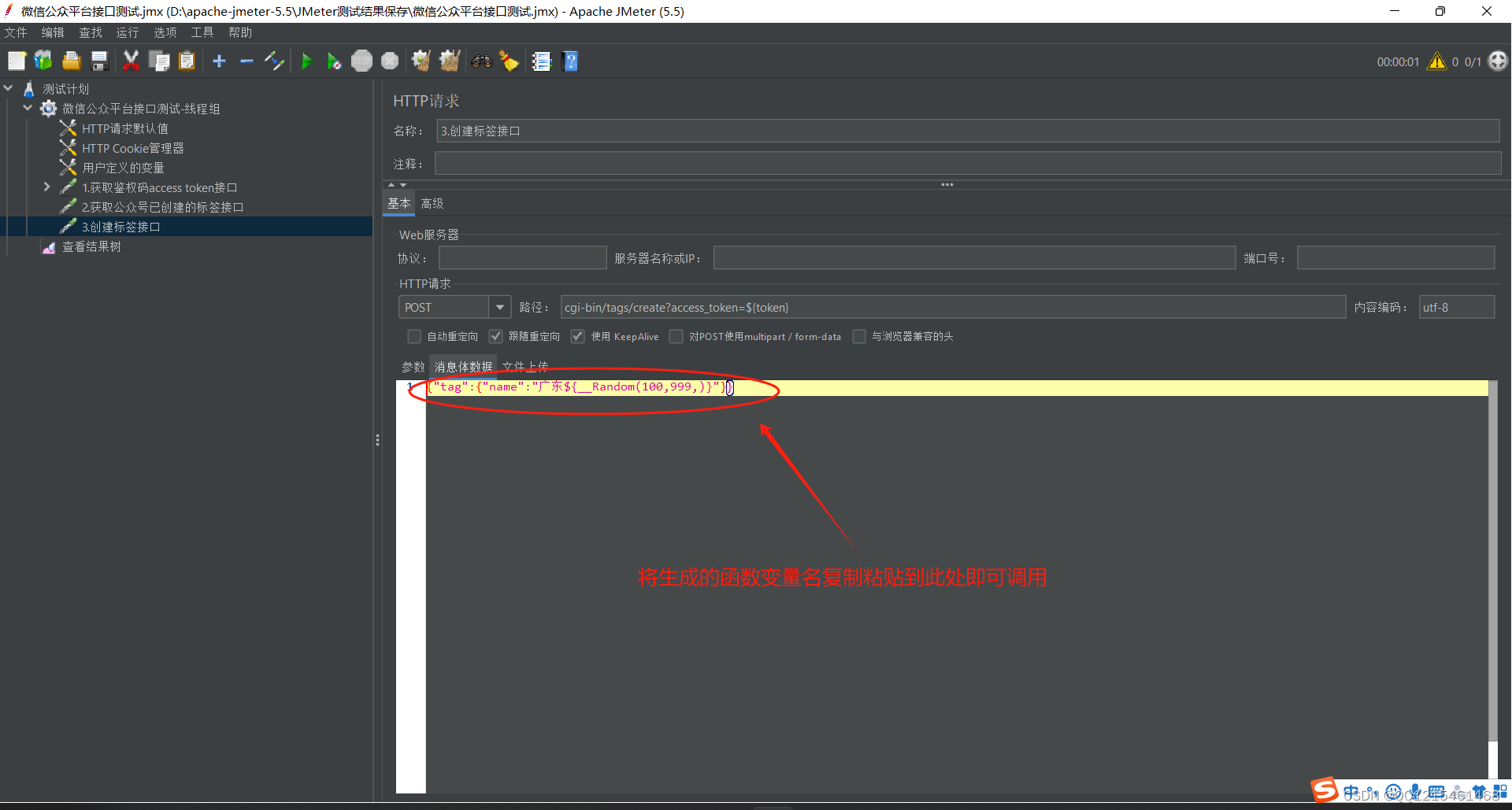The height and width of the screenshot is (810, 1512).
Task: Open the 编辑 menu
Action: (53, 32)
